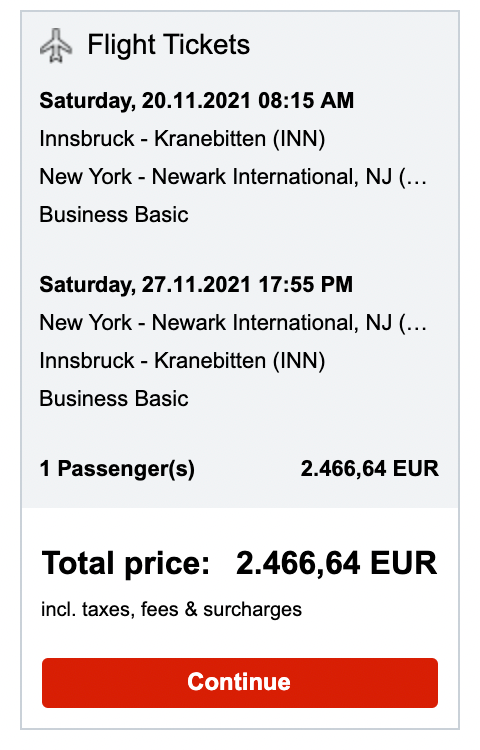Screen dimensions: 480x750
Task: Click the total amount 2.466,64 EUR
Action: tap(337, 563)
